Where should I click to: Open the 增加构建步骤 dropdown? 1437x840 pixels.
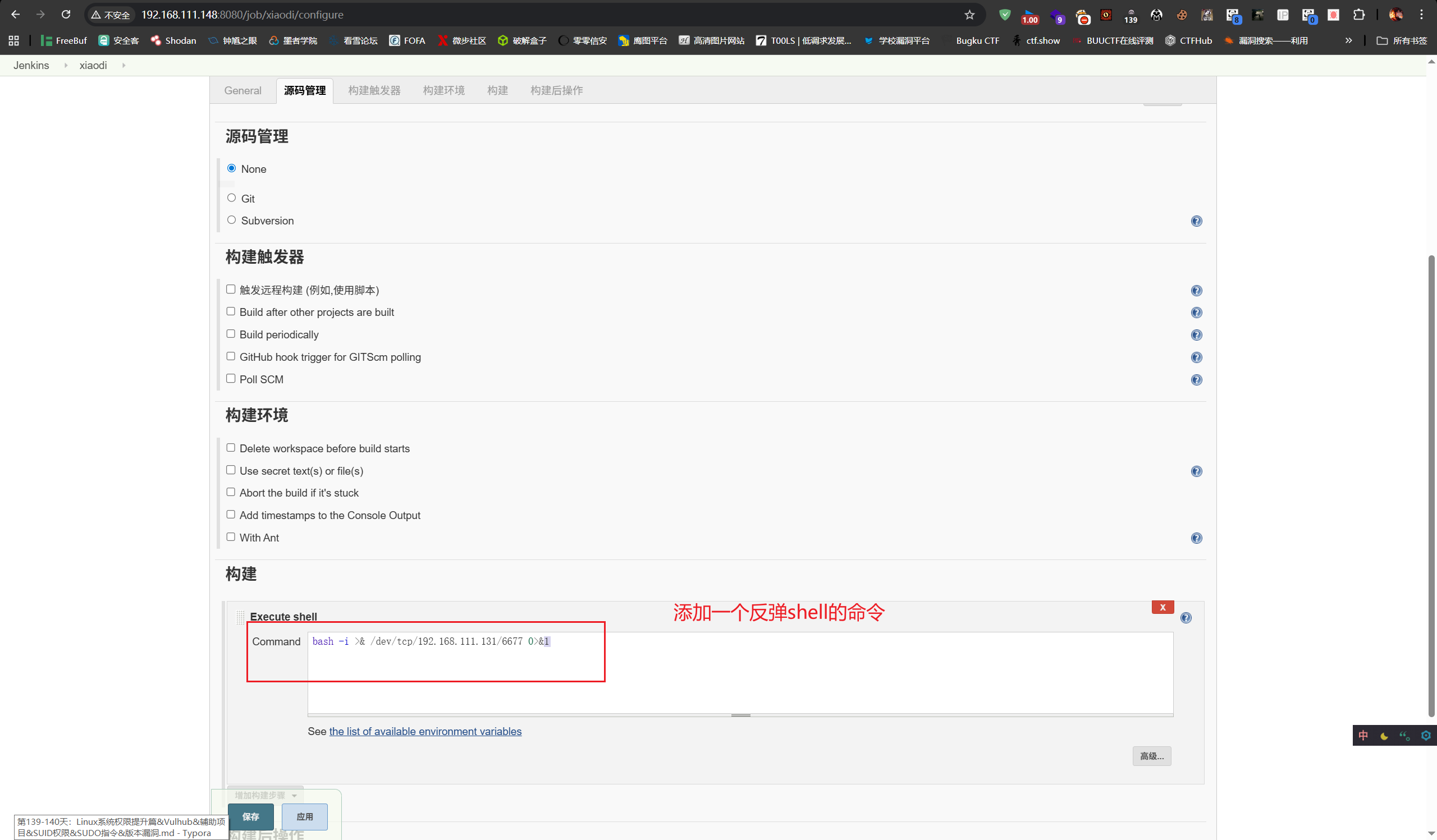[x=266, y=796]
